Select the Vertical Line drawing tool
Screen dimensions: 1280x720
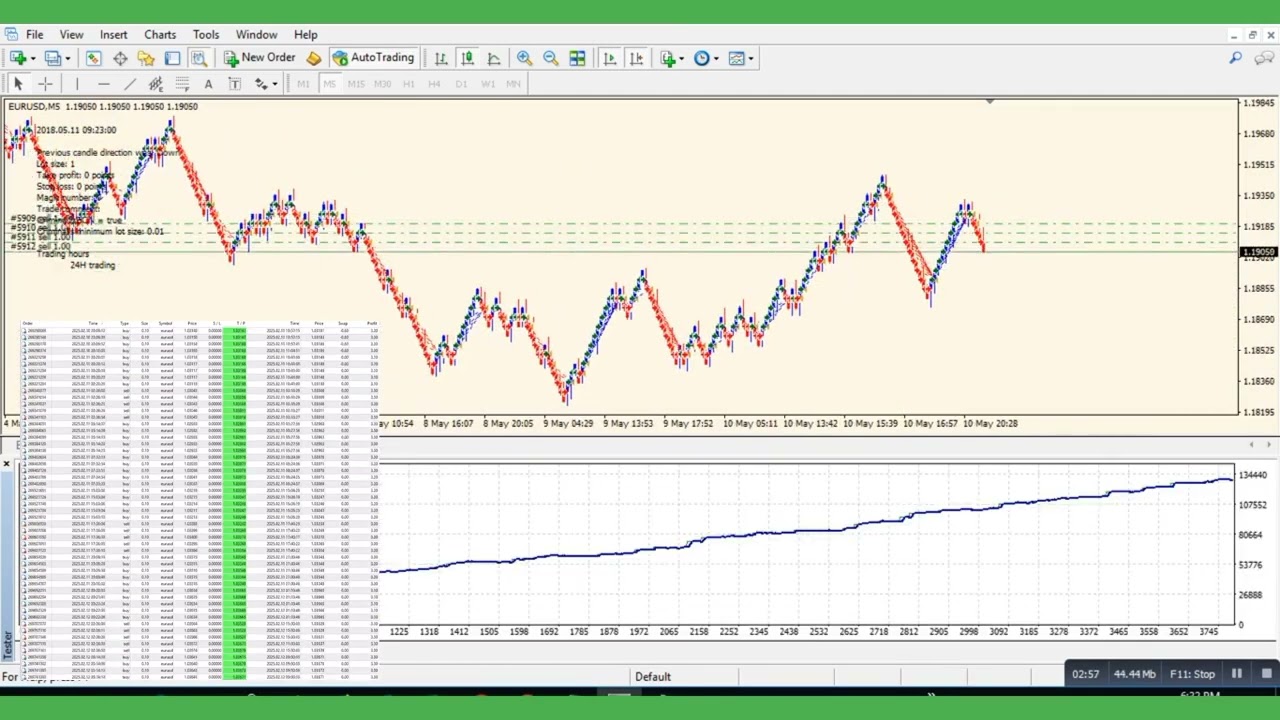(x=76, y=84)
